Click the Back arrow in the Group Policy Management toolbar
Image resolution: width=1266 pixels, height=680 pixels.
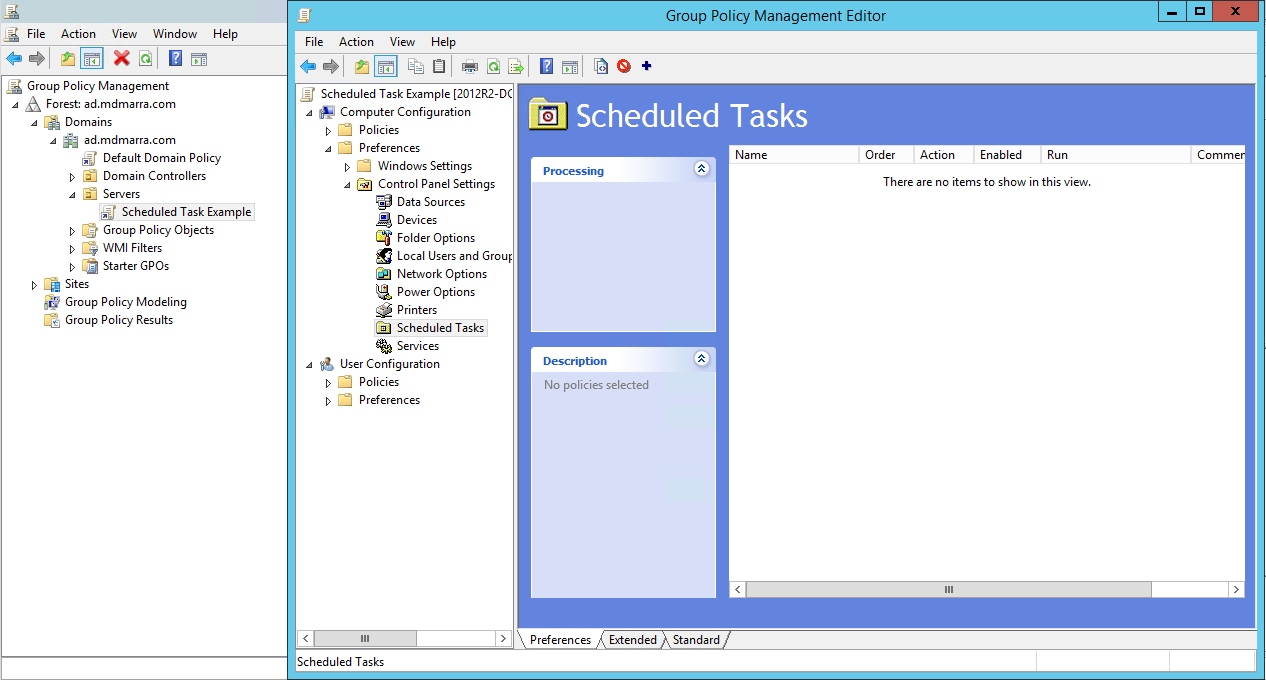(14, 59)
